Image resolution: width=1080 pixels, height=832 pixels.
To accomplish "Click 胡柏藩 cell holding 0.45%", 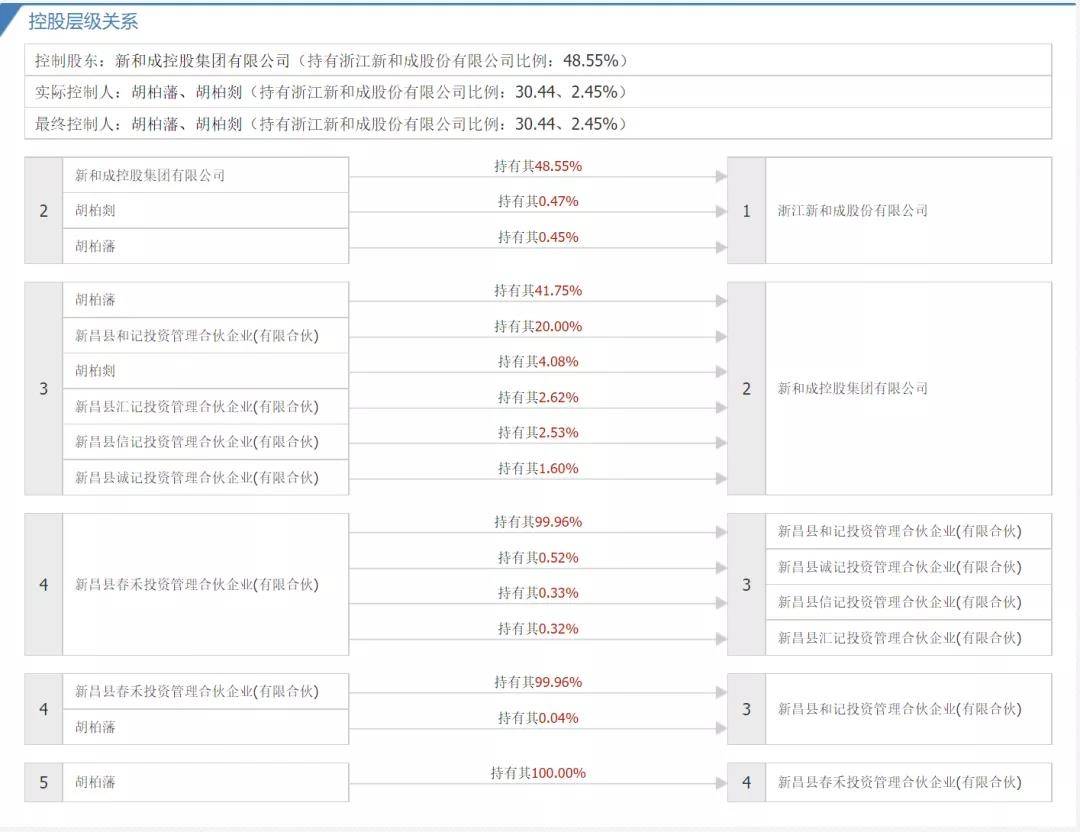I will 205,246.
